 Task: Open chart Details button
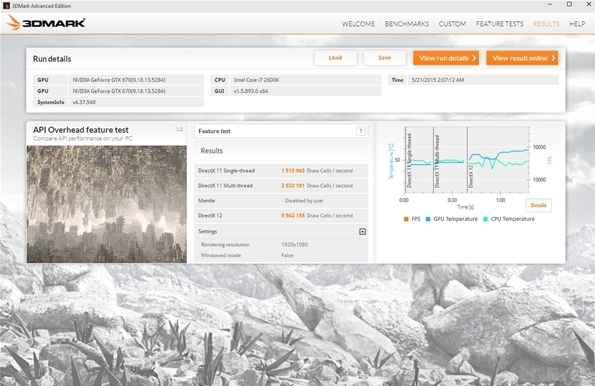538,205
